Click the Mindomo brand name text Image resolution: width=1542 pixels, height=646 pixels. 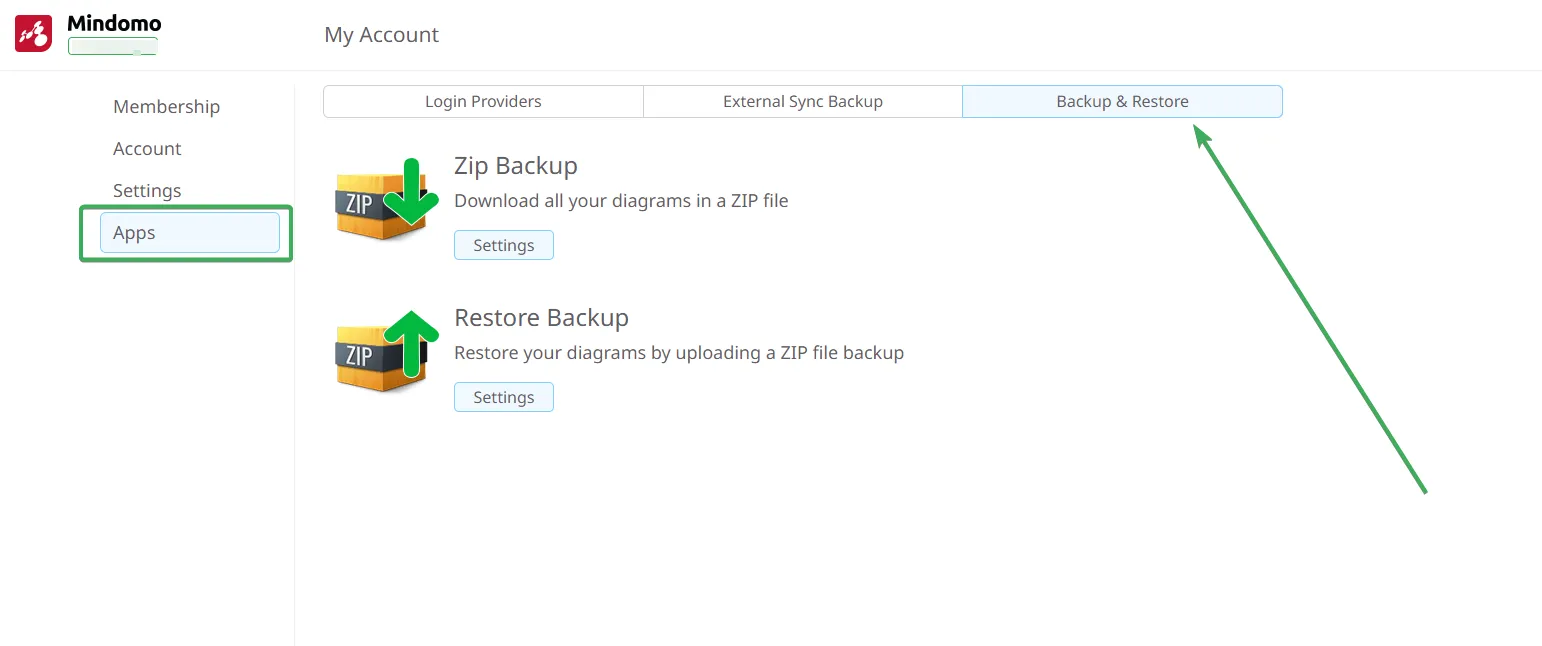114,23
